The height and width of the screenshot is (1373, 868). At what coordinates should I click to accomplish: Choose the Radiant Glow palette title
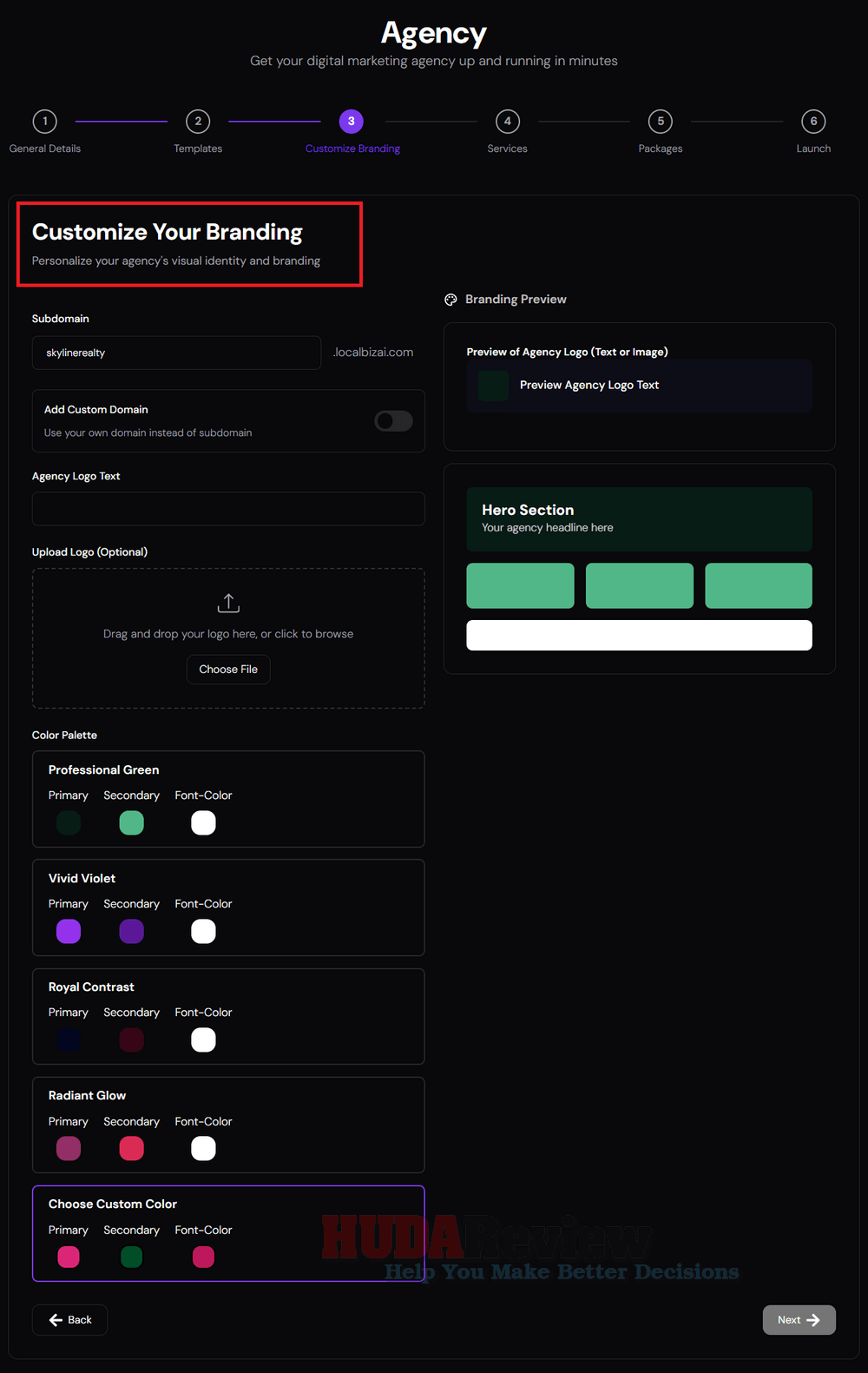87,1096
